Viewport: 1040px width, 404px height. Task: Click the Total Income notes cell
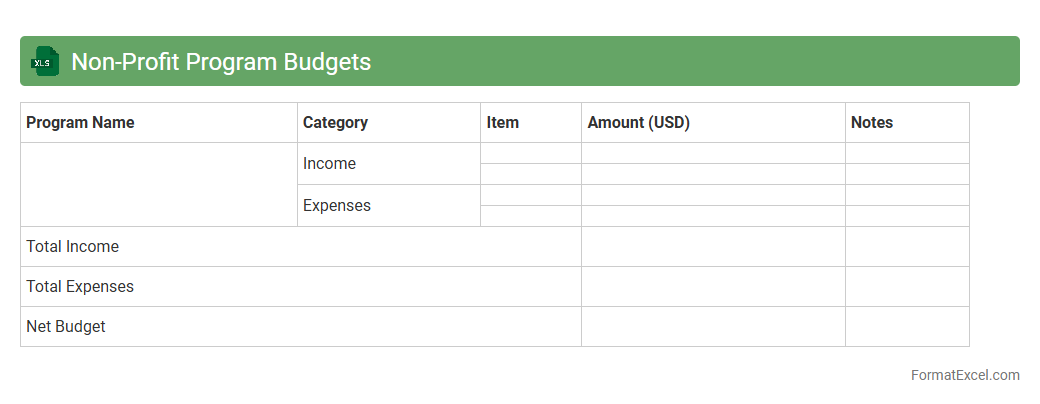click(x=907, y=247)
